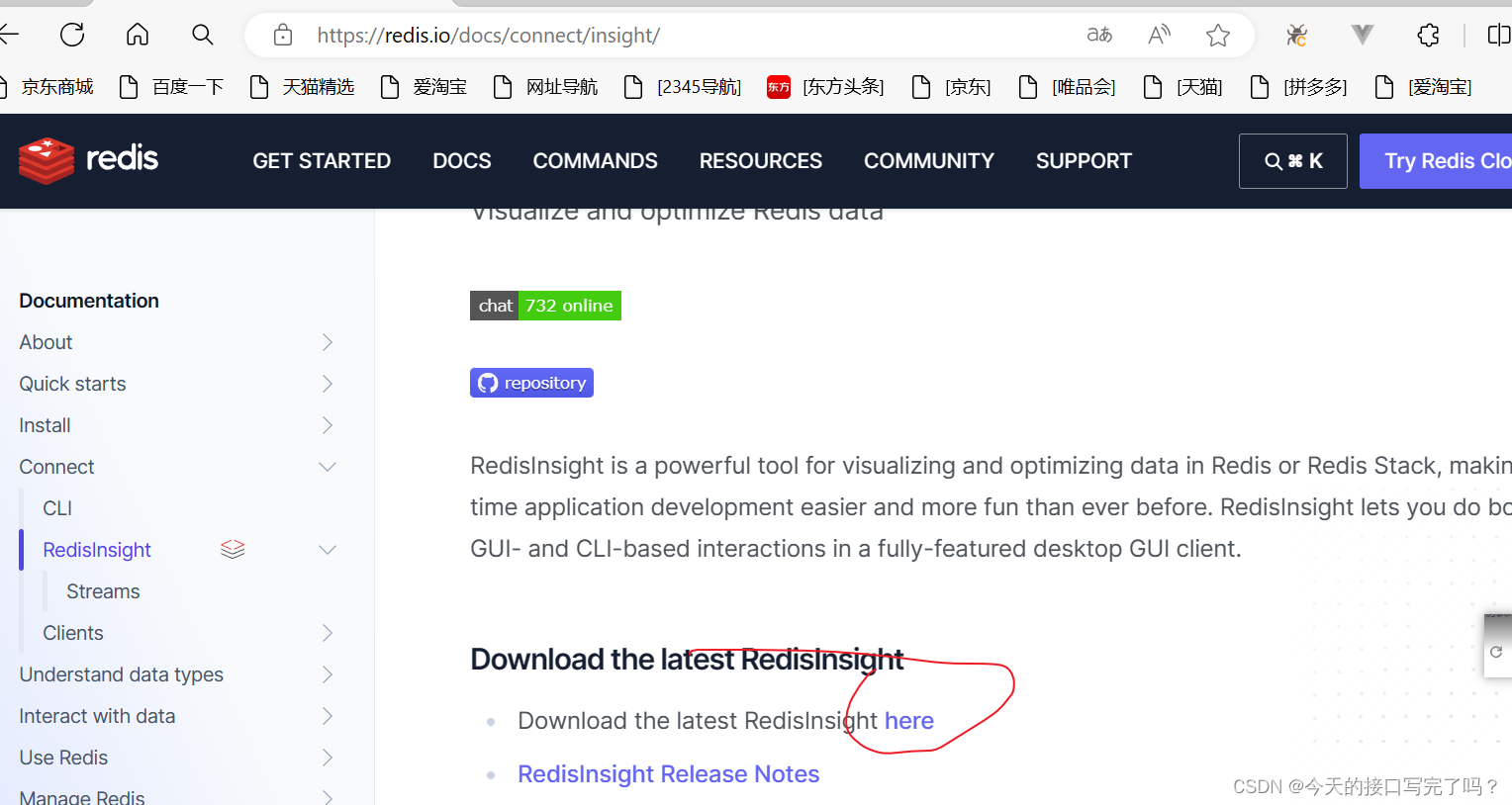Collapse the RedisInsight sidebar chevron
1512x805 pixels.
point(328,550)
